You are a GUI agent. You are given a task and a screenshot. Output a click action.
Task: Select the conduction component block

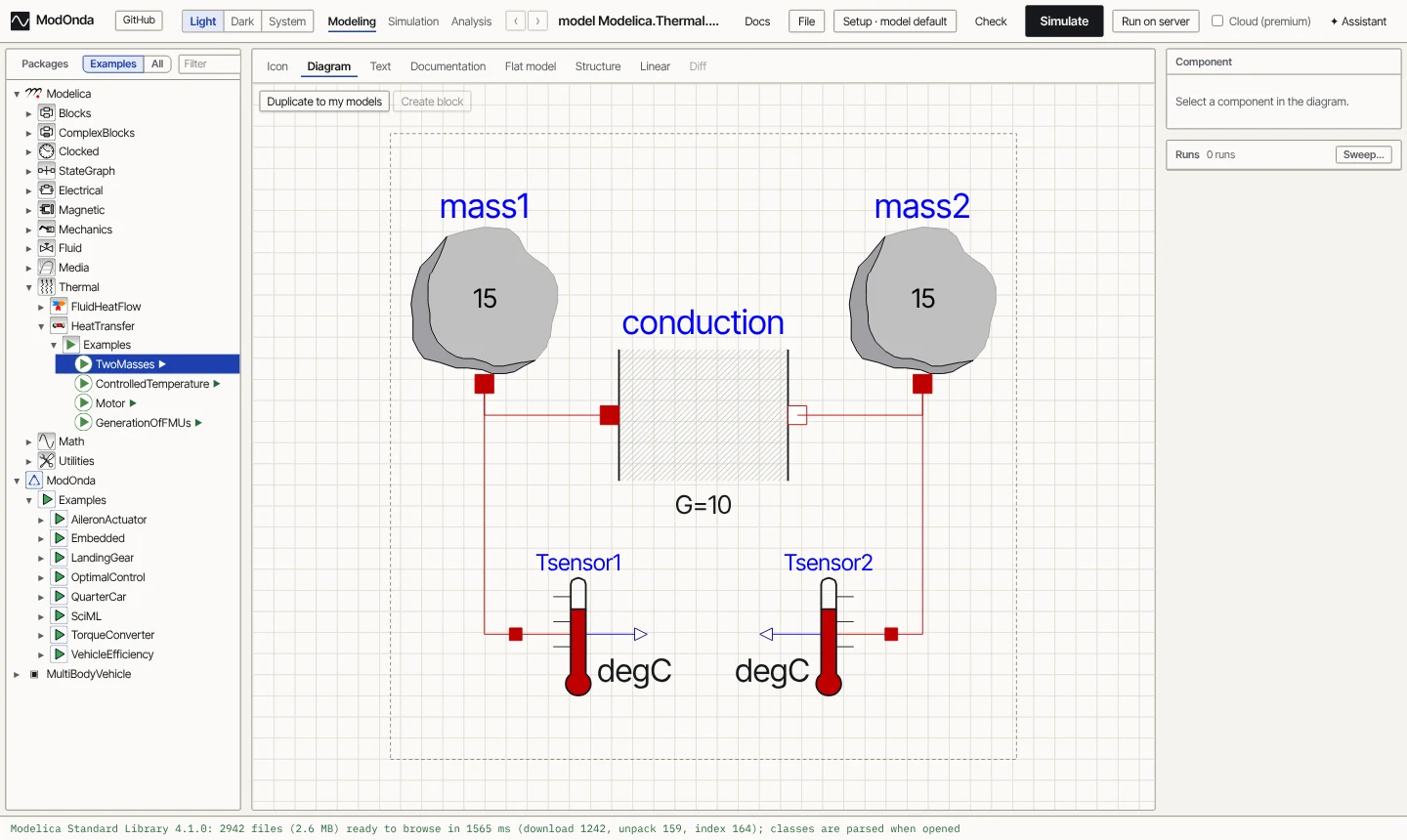click(x=703, y=415)
